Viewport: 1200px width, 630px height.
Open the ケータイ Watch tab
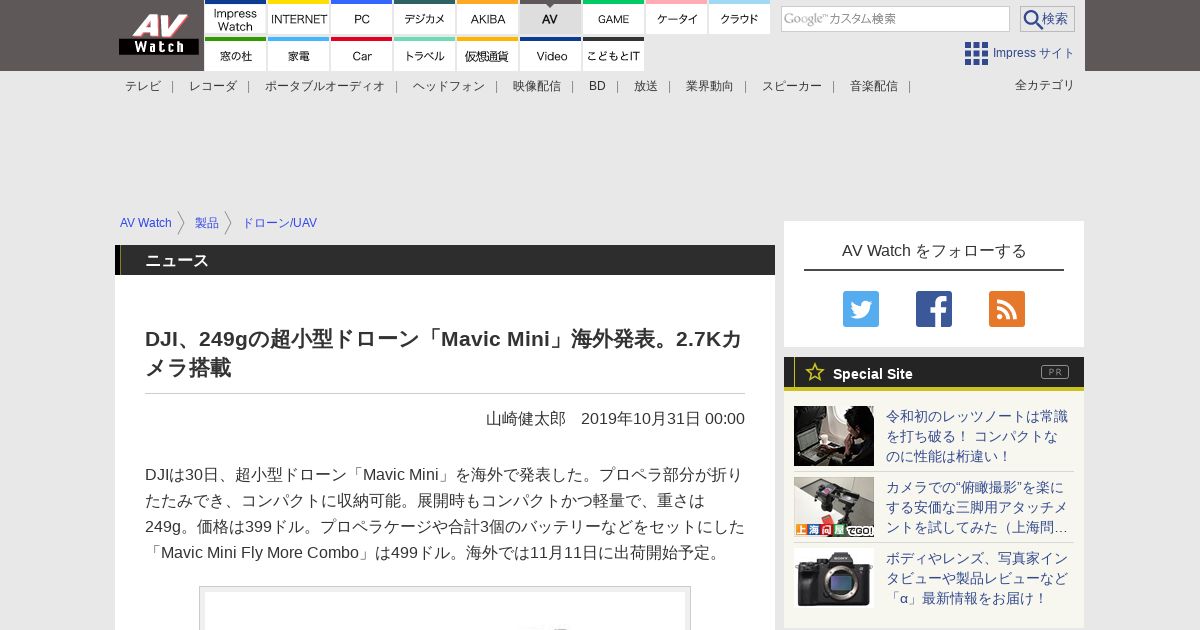coord(677,18)
